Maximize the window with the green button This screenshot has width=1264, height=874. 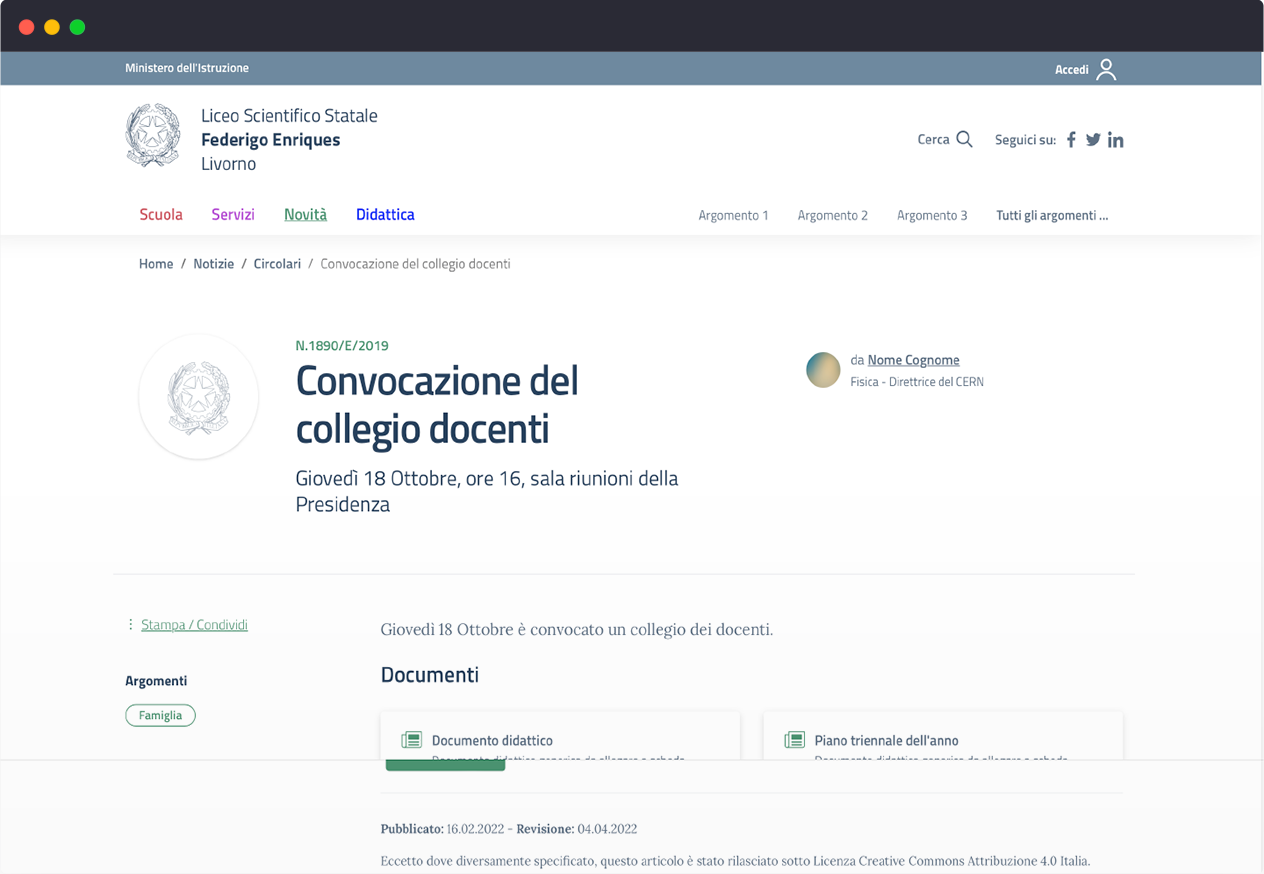[78, 27]
